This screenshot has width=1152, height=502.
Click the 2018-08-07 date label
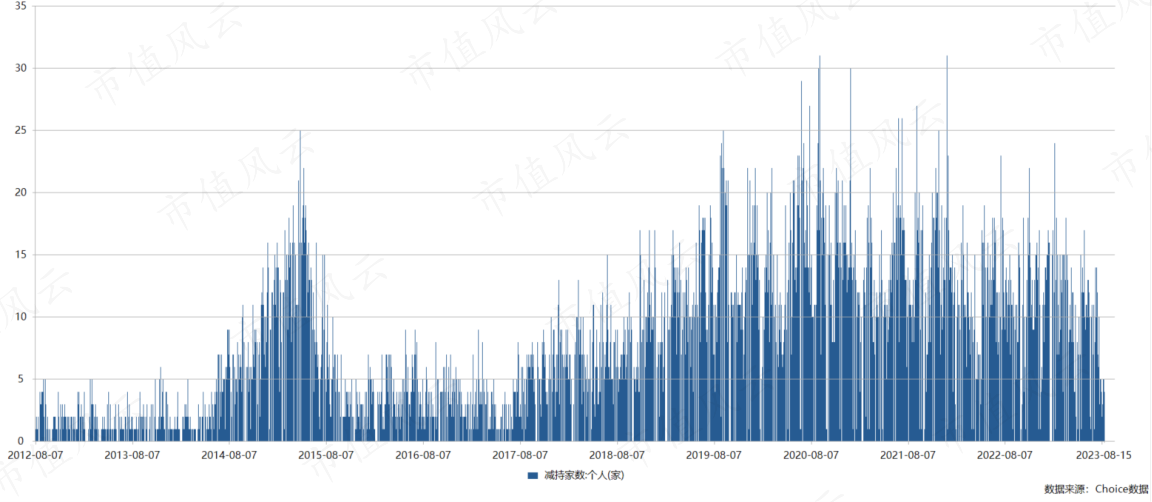coord(617,455)
